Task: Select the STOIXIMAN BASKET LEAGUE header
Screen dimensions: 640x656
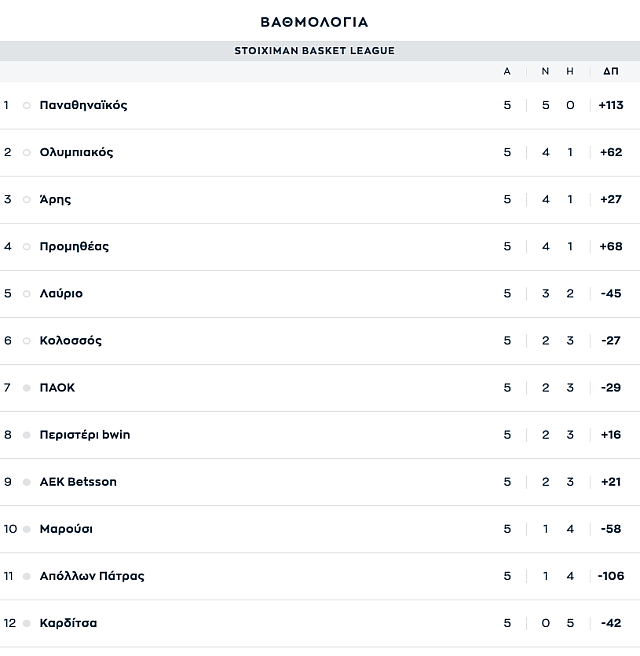Action: (314, 51)
